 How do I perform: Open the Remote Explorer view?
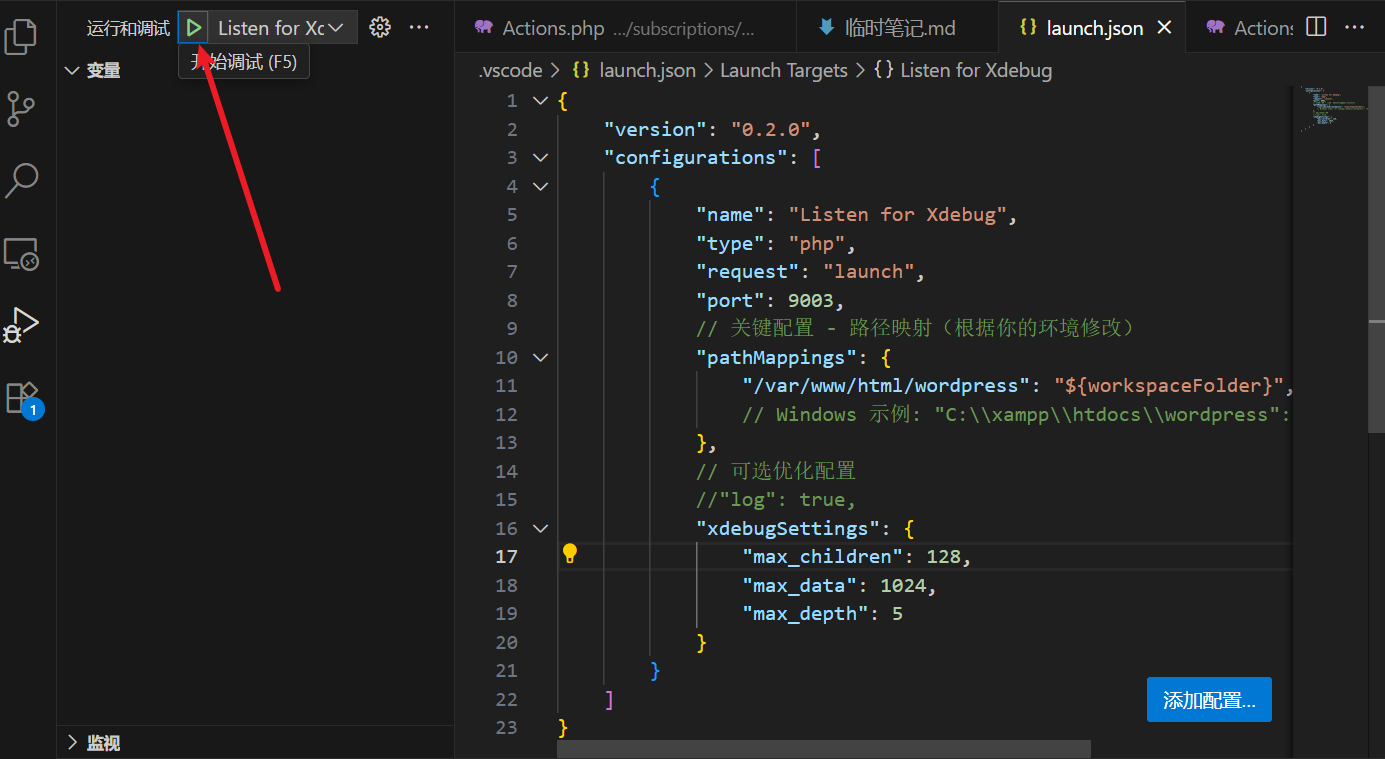21,253
